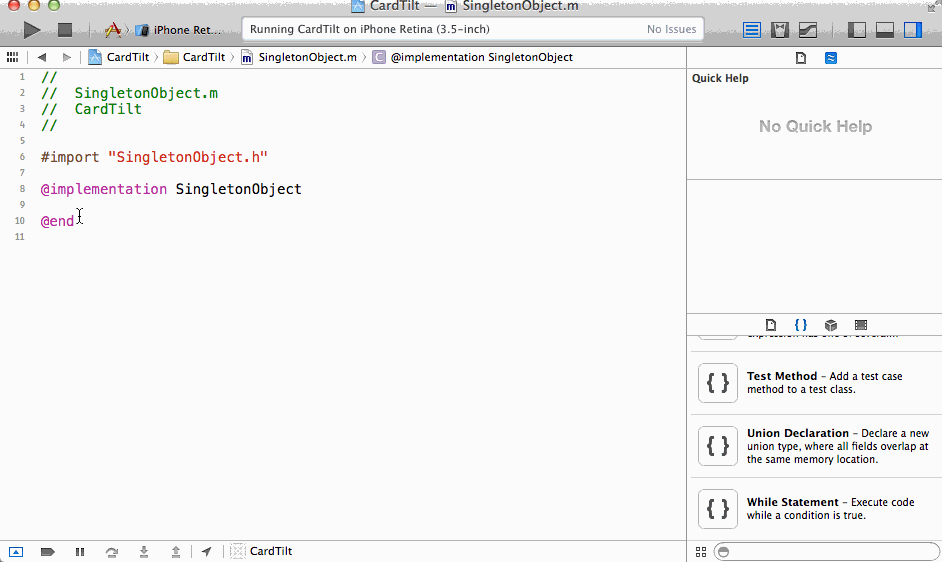Click SingletonObject.m in jump bar
Viewport: 942px width, 562px height.
pos(299,57)
